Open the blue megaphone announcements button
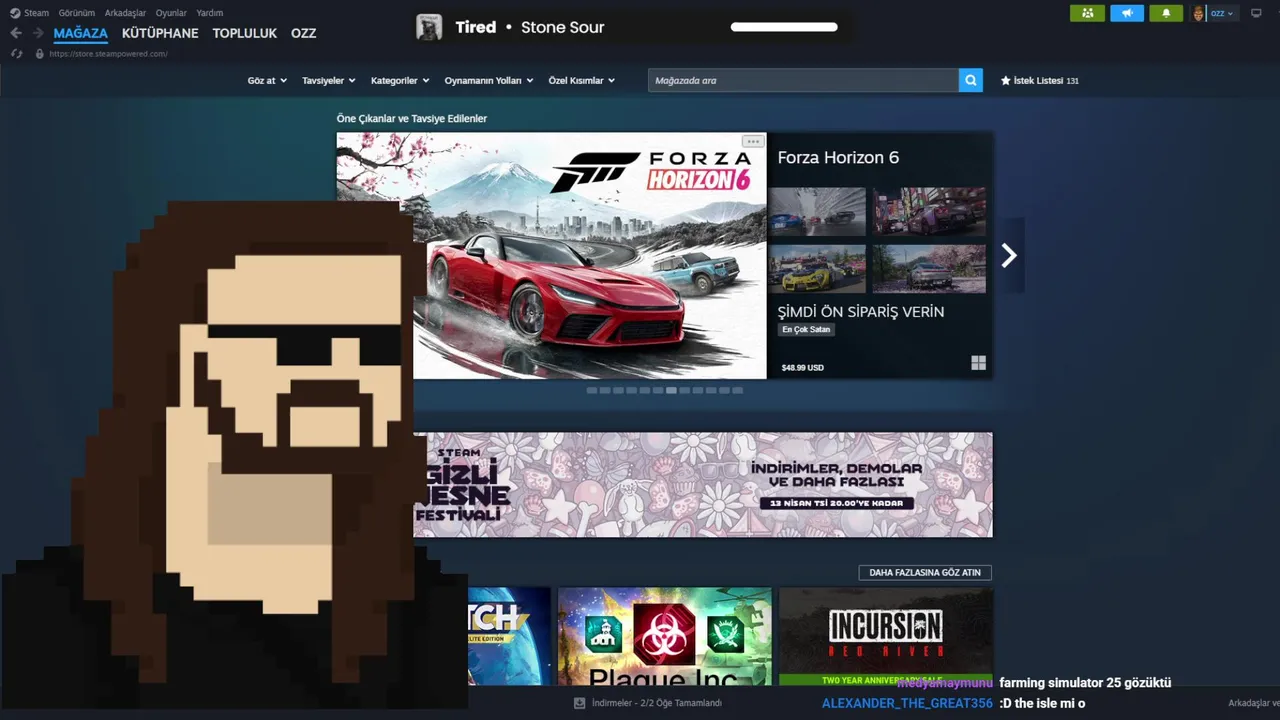The width and height of the screenshot is (1280, 720). (x=1127, y=13)
